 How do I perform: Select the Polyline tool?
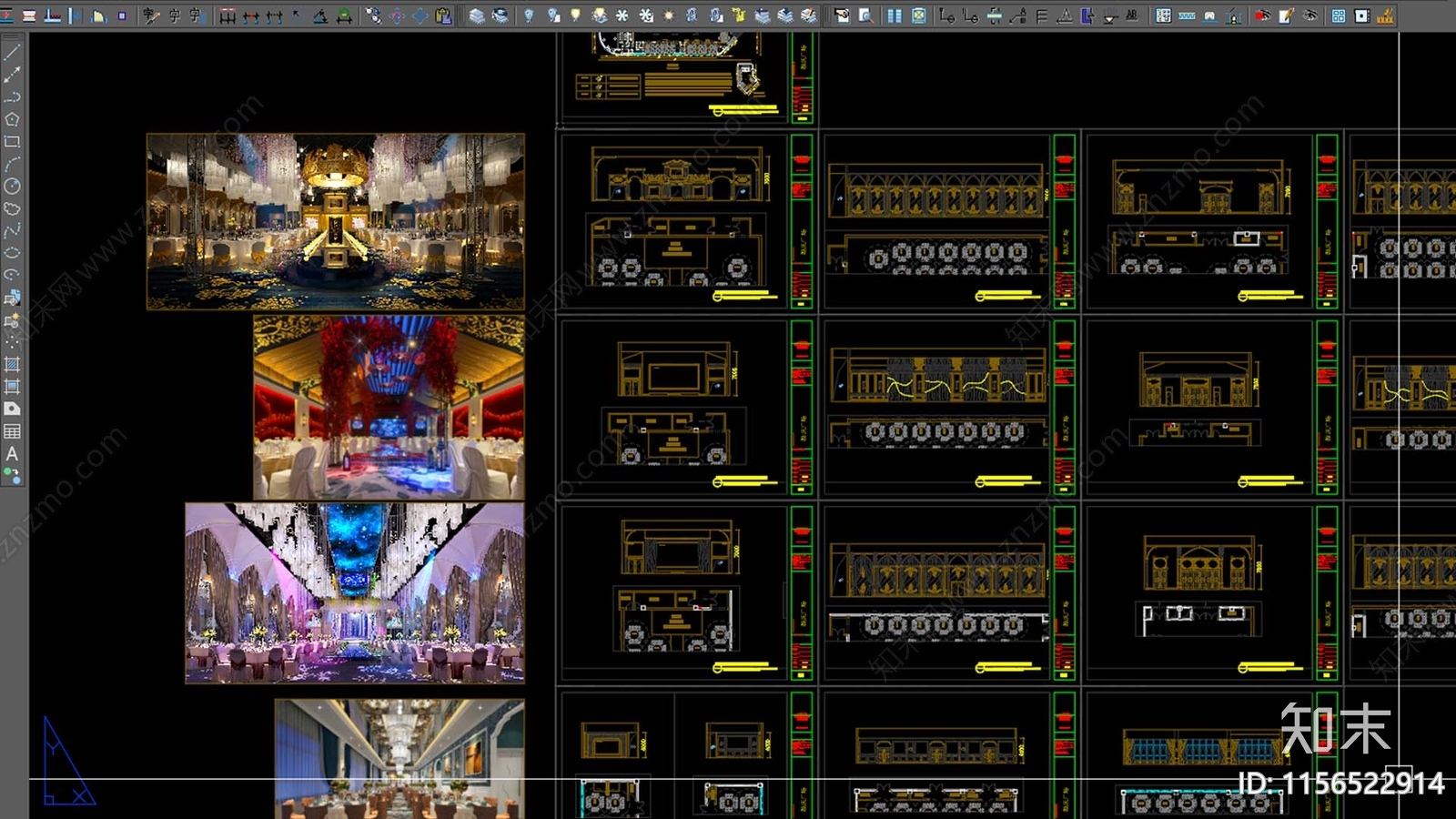12,97
